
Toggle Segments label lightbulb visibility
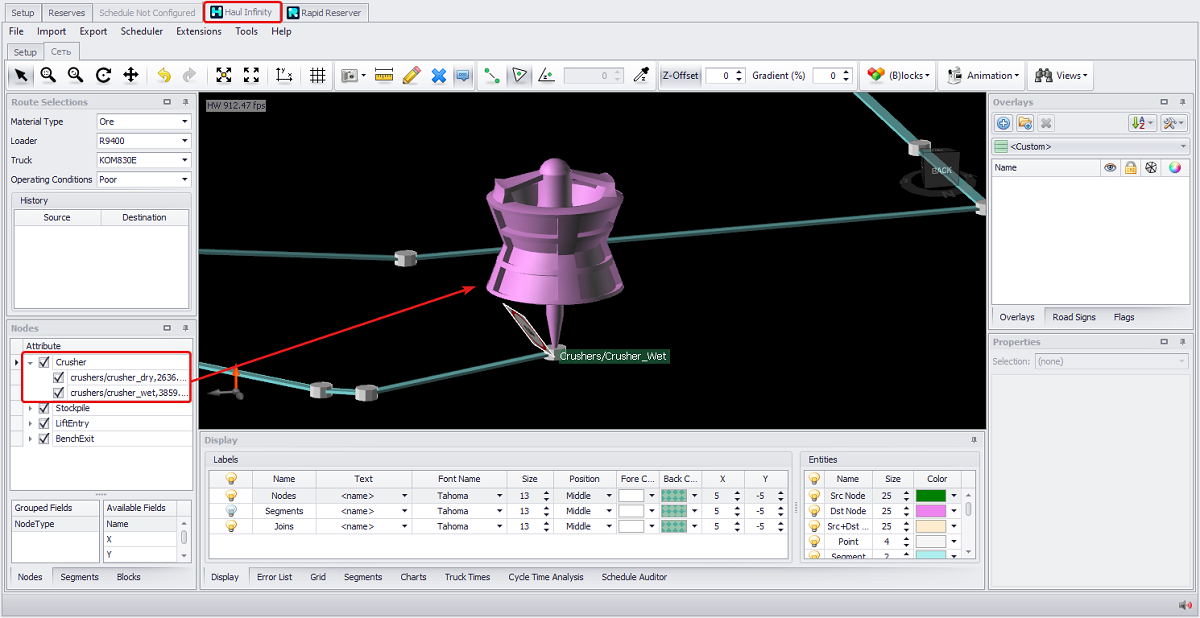(x=230, y=511)
